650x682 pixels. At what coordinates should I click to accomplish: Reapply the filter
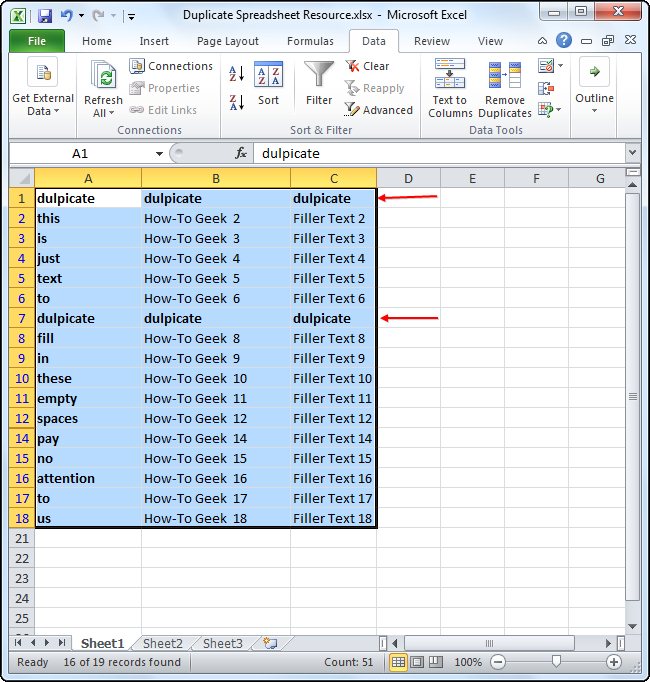coord(375,88)
